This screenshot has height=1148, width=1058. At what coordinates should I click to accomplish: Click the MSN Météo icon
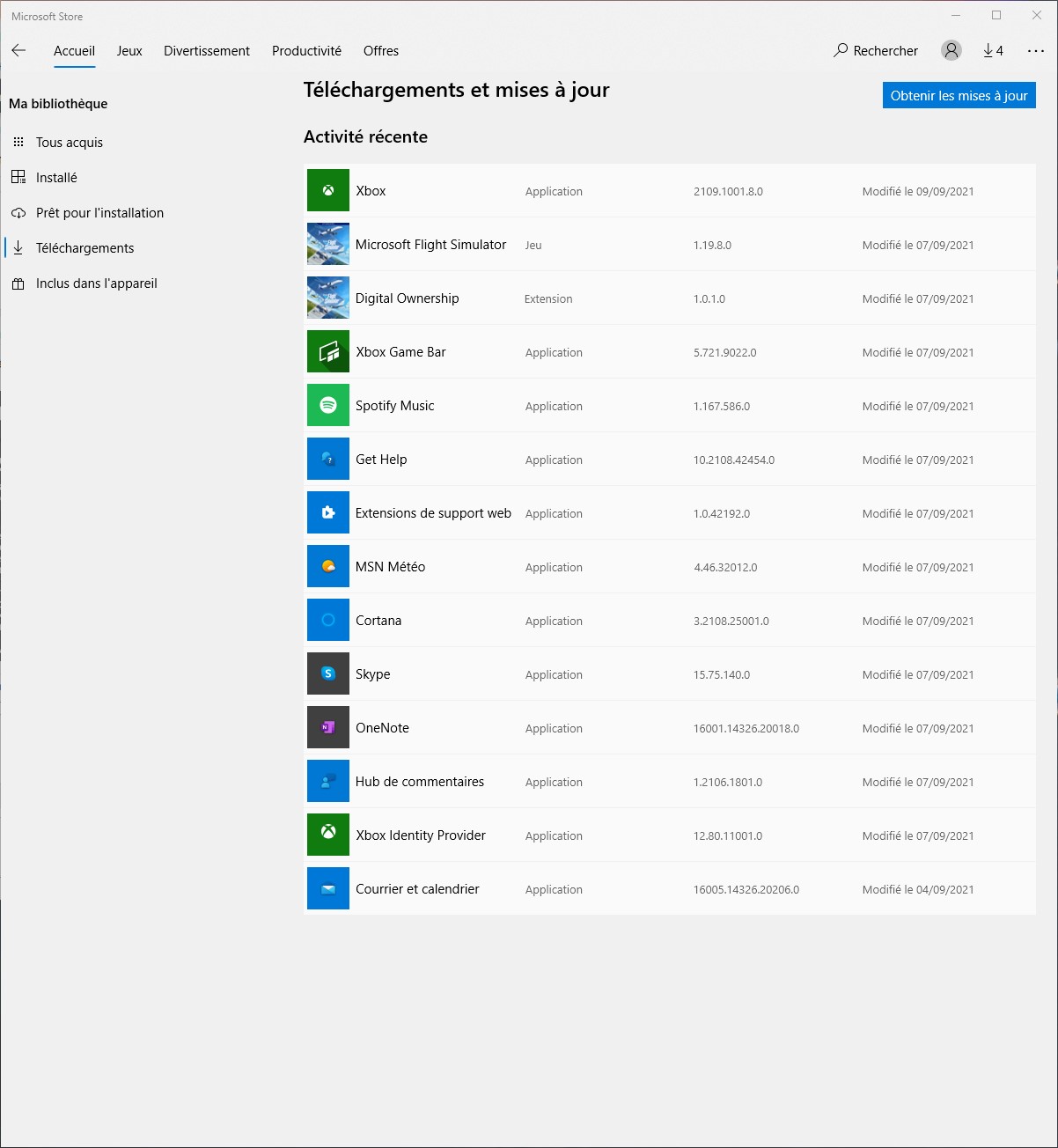[x=328, y=566]
